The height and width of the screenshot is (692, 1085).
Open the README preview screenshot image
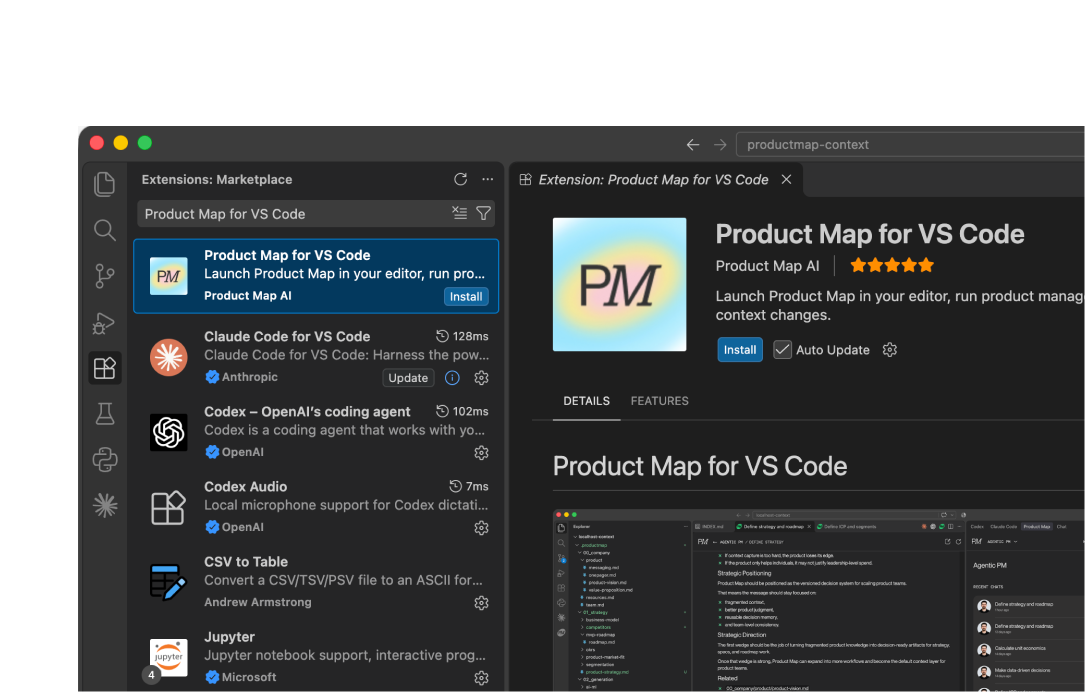(x=819, y=601)
